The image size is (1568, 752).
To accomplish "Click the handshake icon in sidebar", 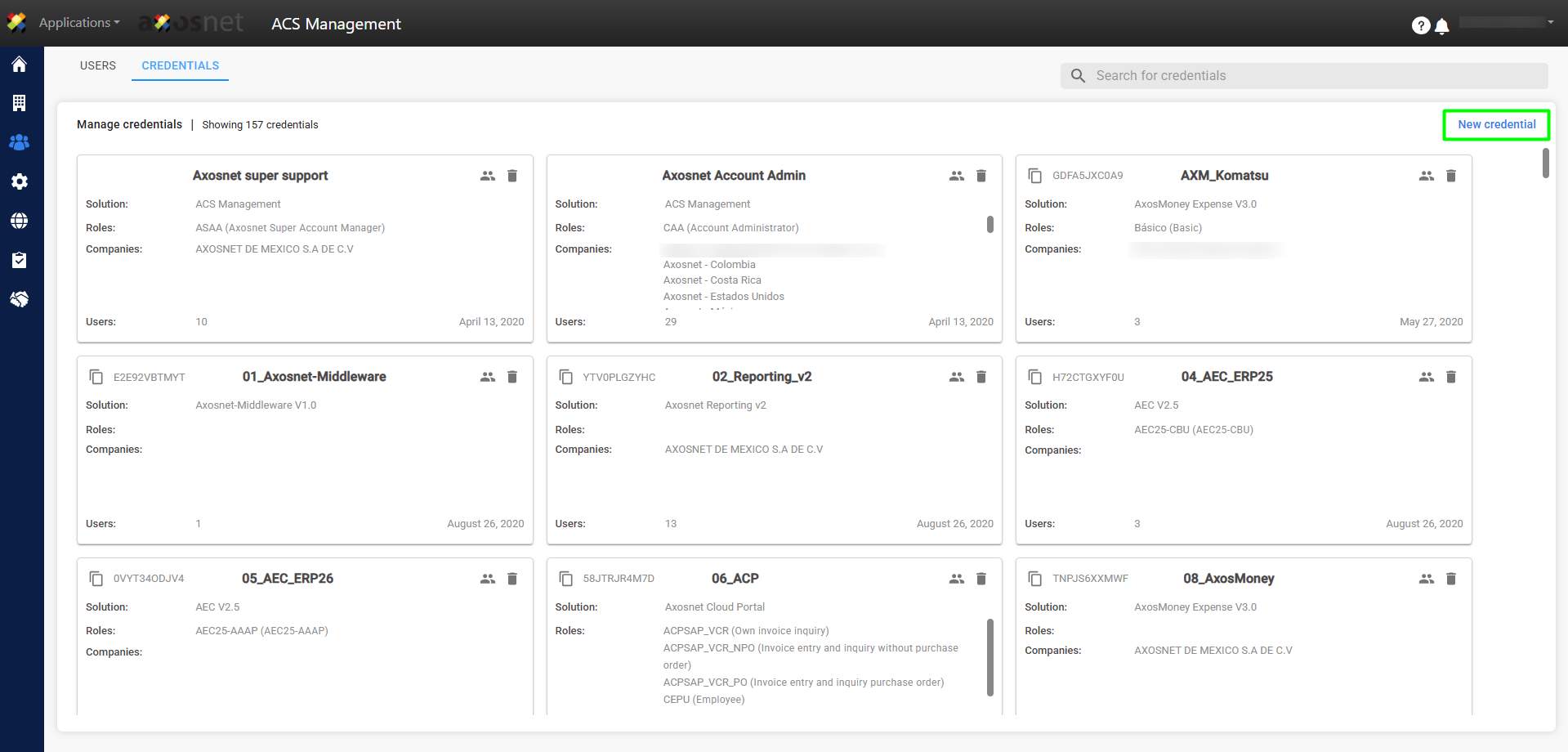I will [20, 299].
